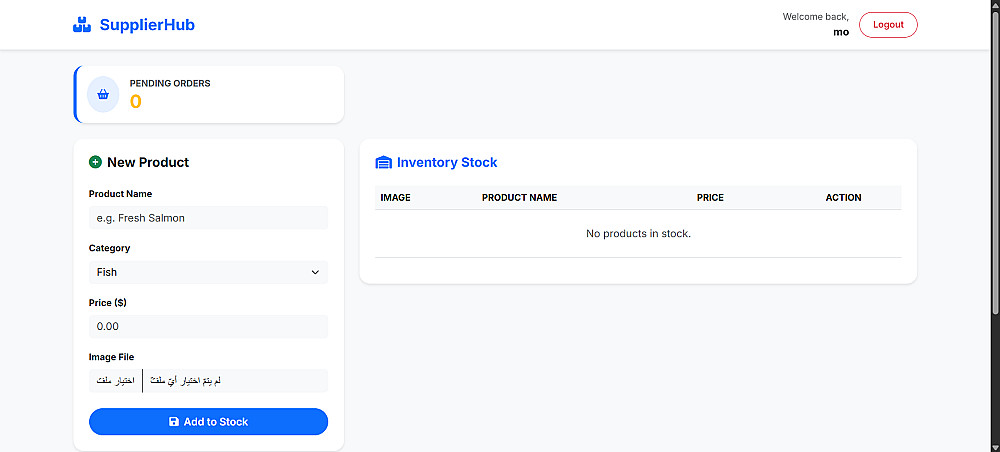
Task: Click the ACTION column header
Action: click(x=843, y=198)
